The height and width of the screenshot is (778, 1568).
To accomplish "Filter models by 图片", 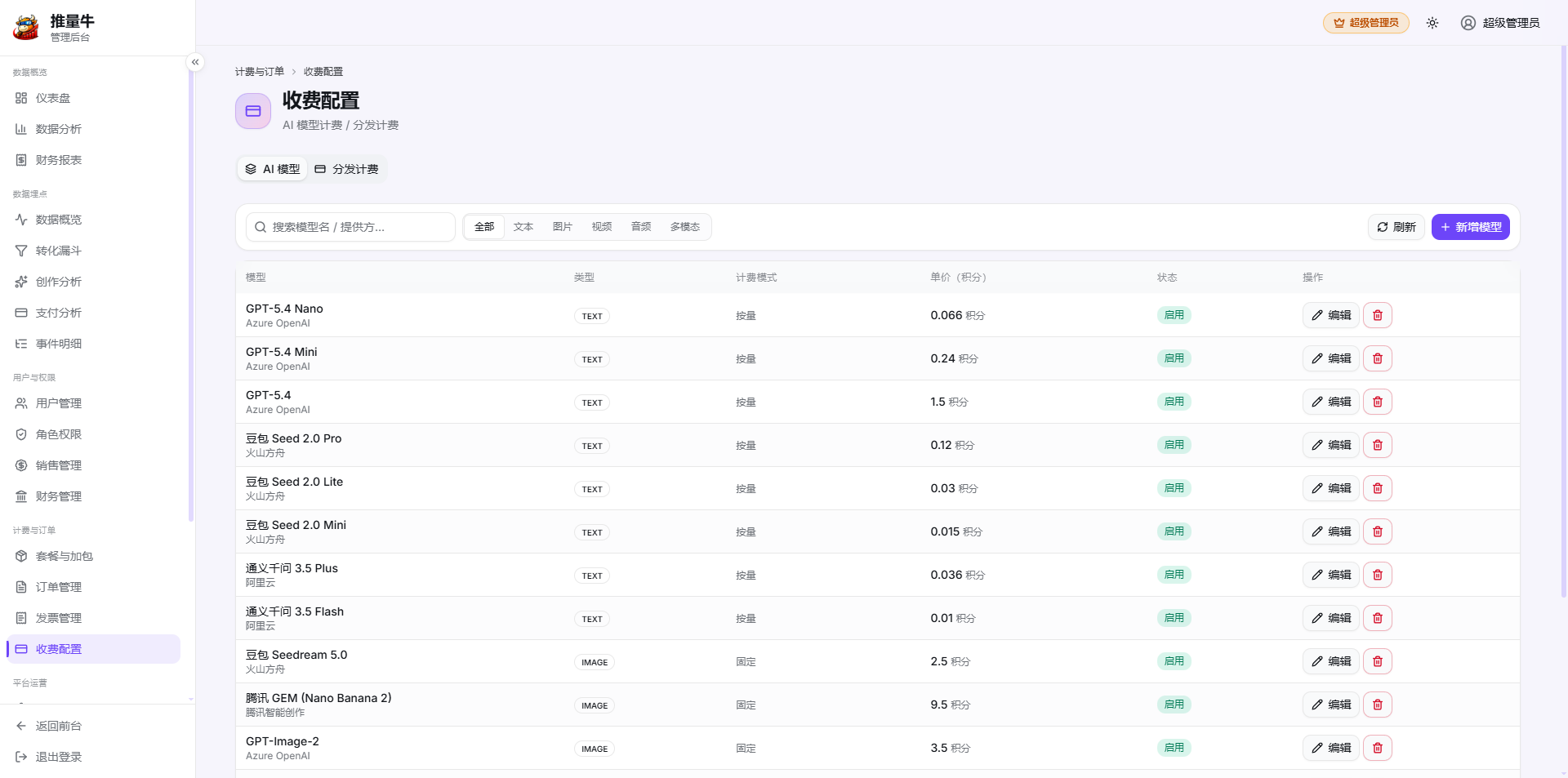I will point(563,227).
